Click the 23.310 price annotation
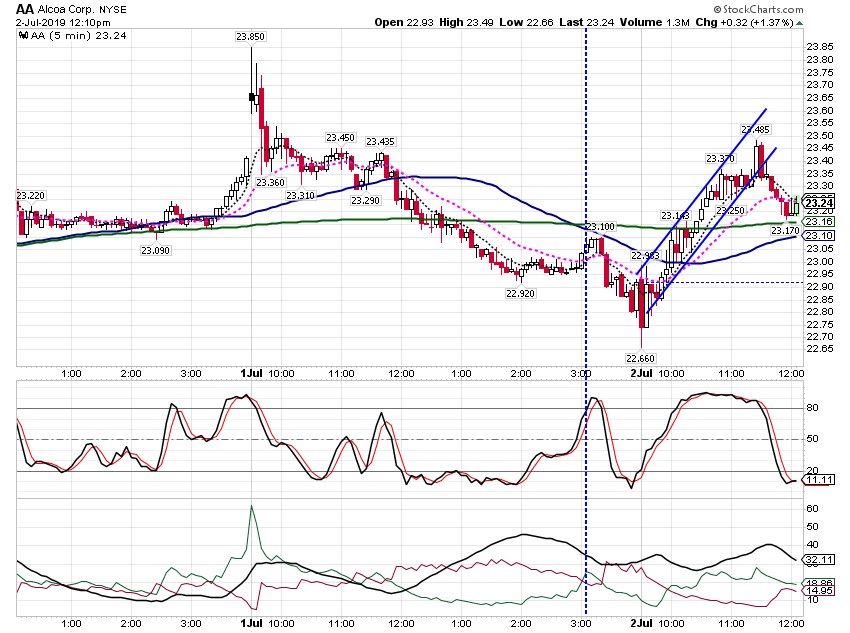850x633 pixels. [300, 196]
